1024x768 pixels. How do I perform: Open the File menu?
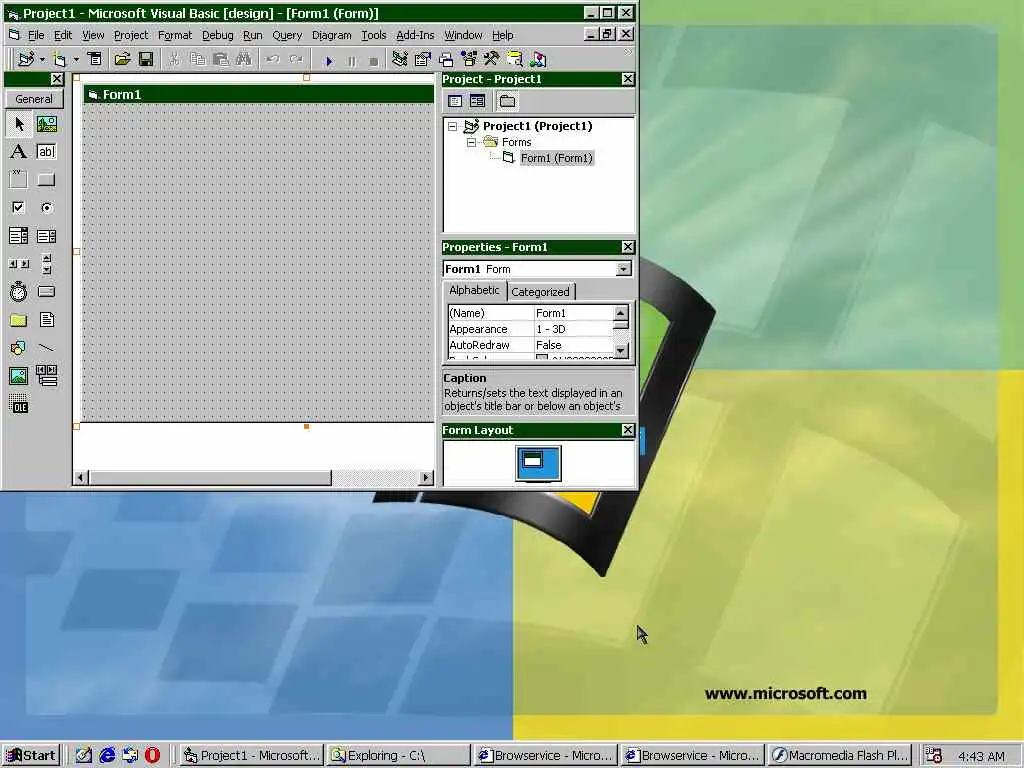(x=36, y=35)
